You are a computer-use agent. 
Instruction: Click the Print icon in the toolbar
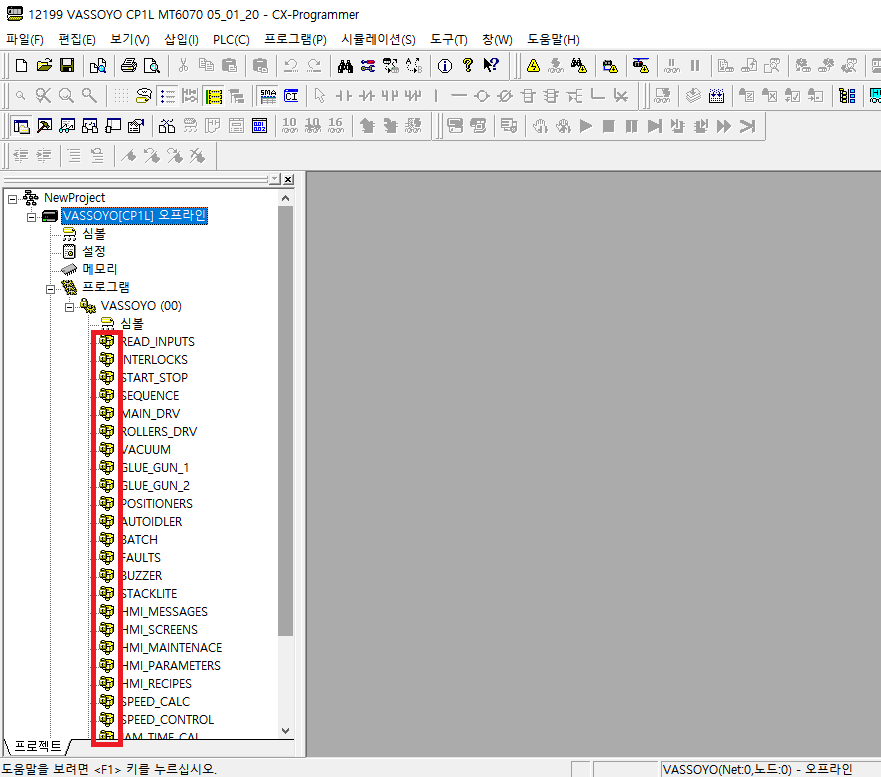coord(129,66)
